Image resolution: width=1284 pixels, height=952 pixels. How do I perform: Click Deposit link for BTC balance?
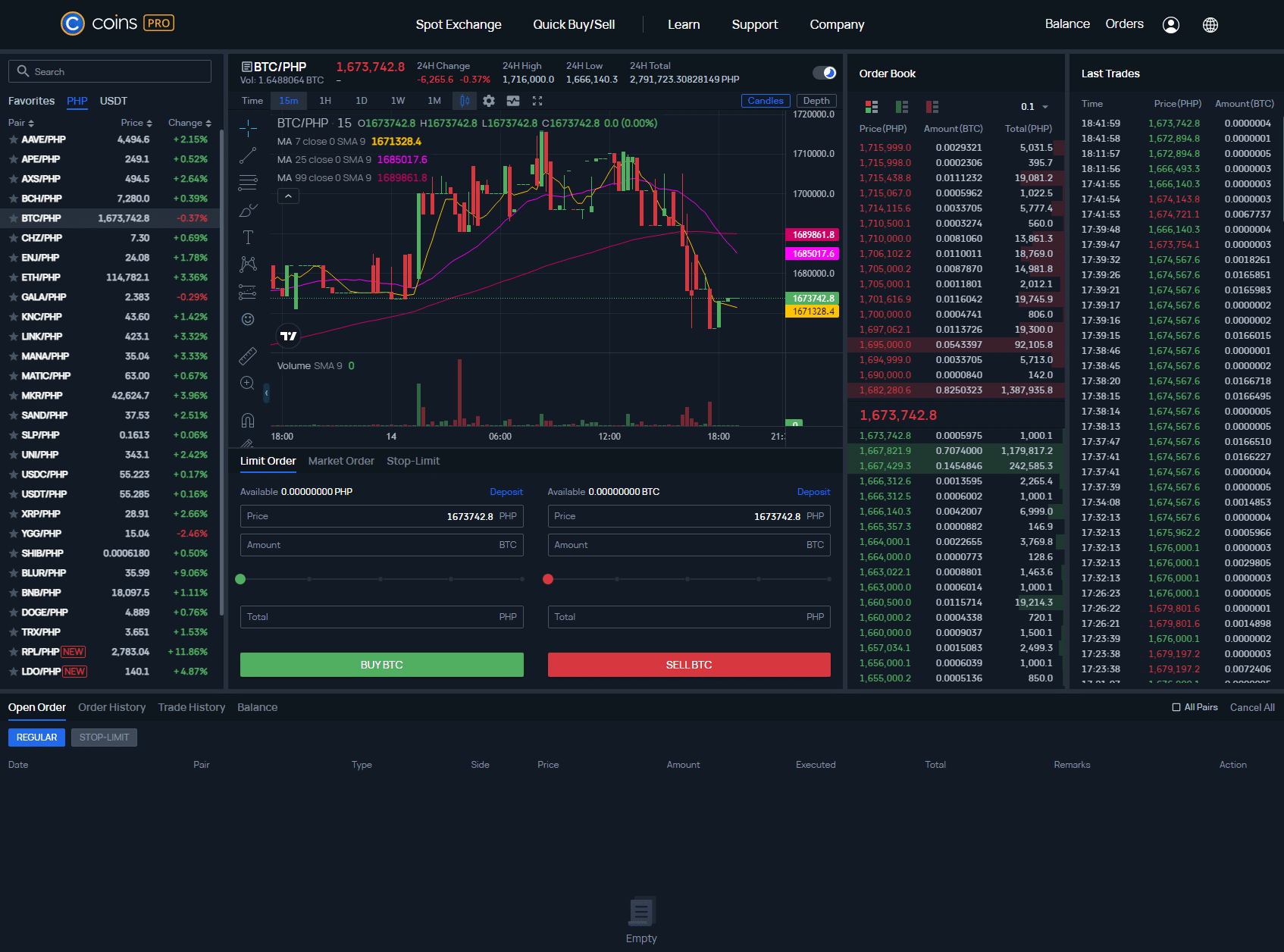[x=813, y=492]
